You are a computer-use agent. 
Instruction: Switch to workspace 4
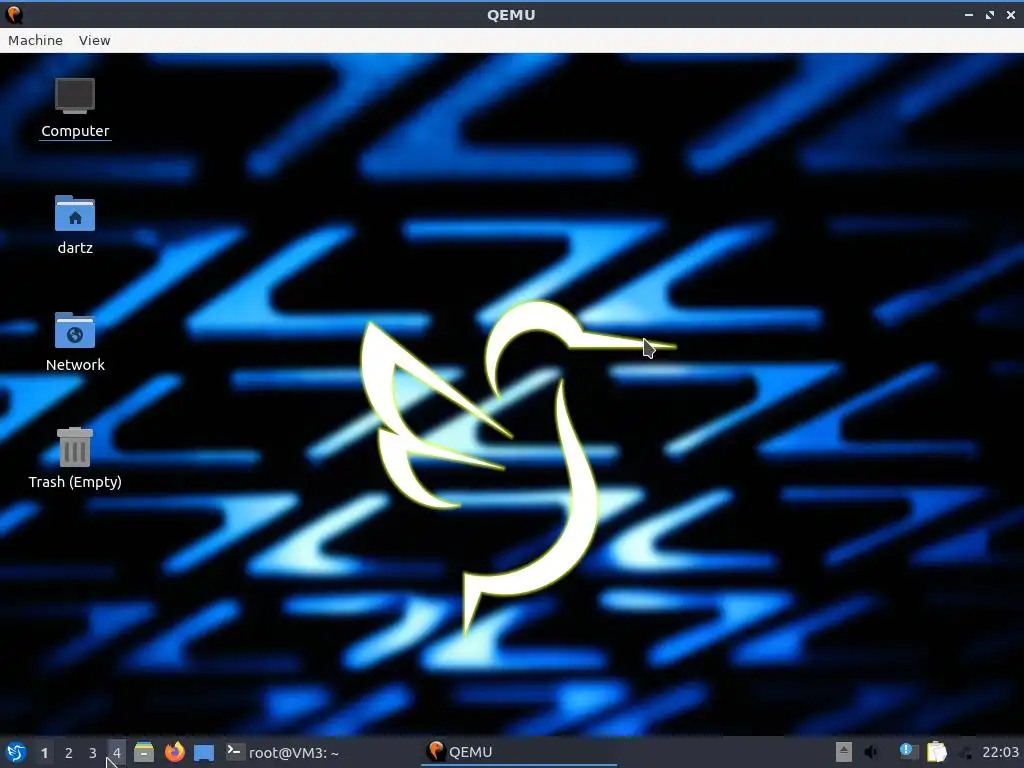pyautogui.click(x=116, y=753)
